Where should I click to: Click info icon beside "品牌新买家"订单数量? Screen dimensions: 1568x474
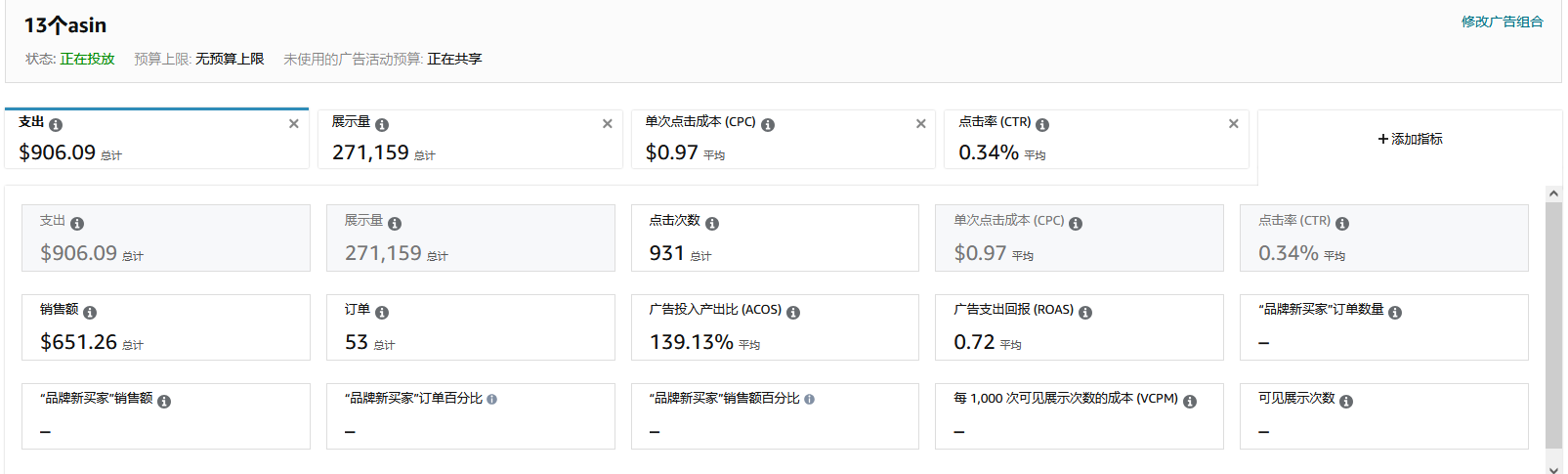click(1395, 313)
